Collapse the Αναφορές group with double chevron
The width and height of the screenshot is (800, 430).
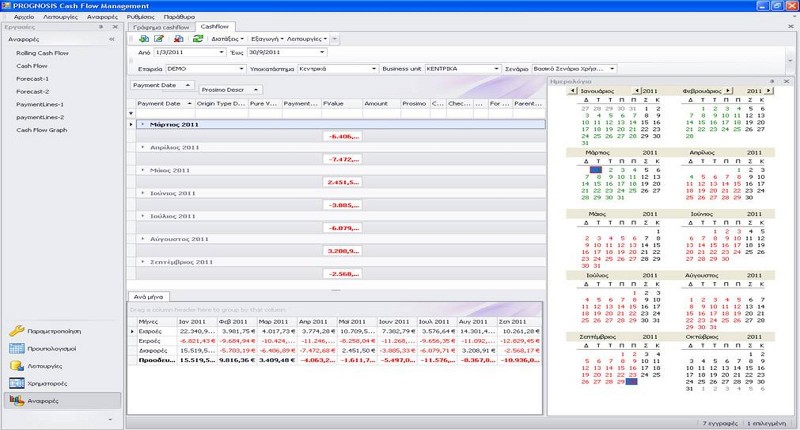(x=111, y=39)
